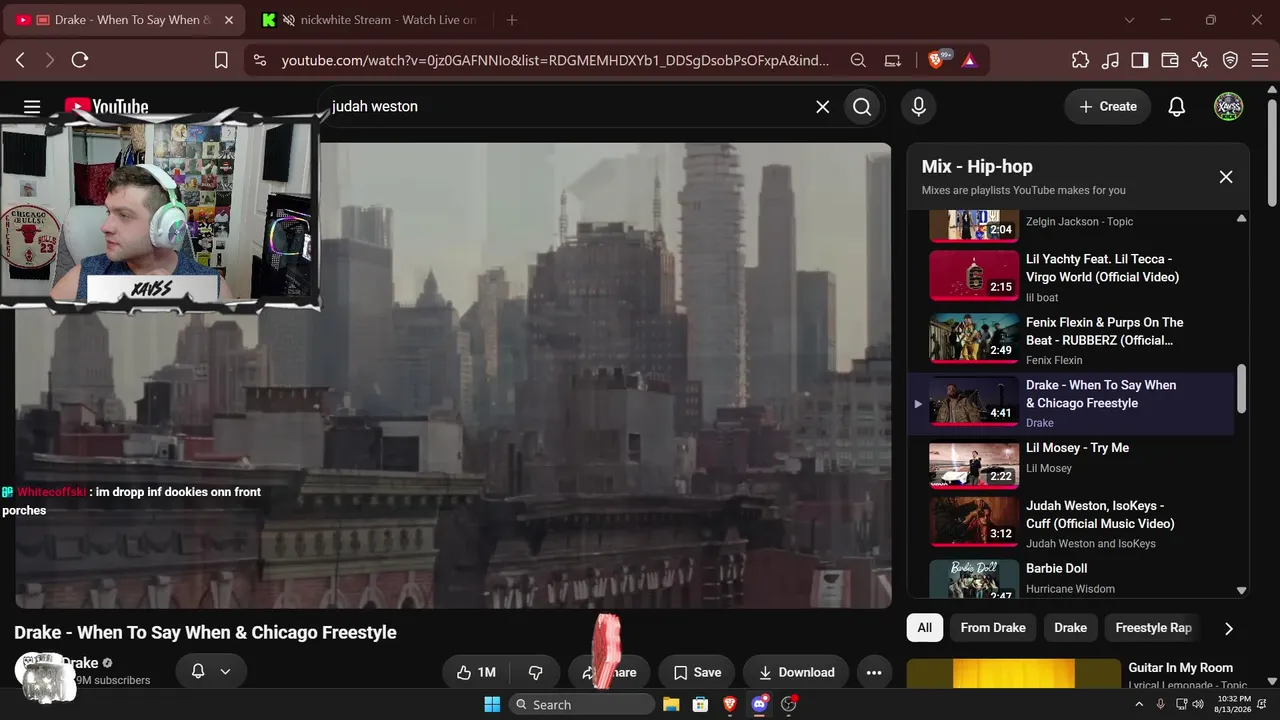Reload the page

80,60
